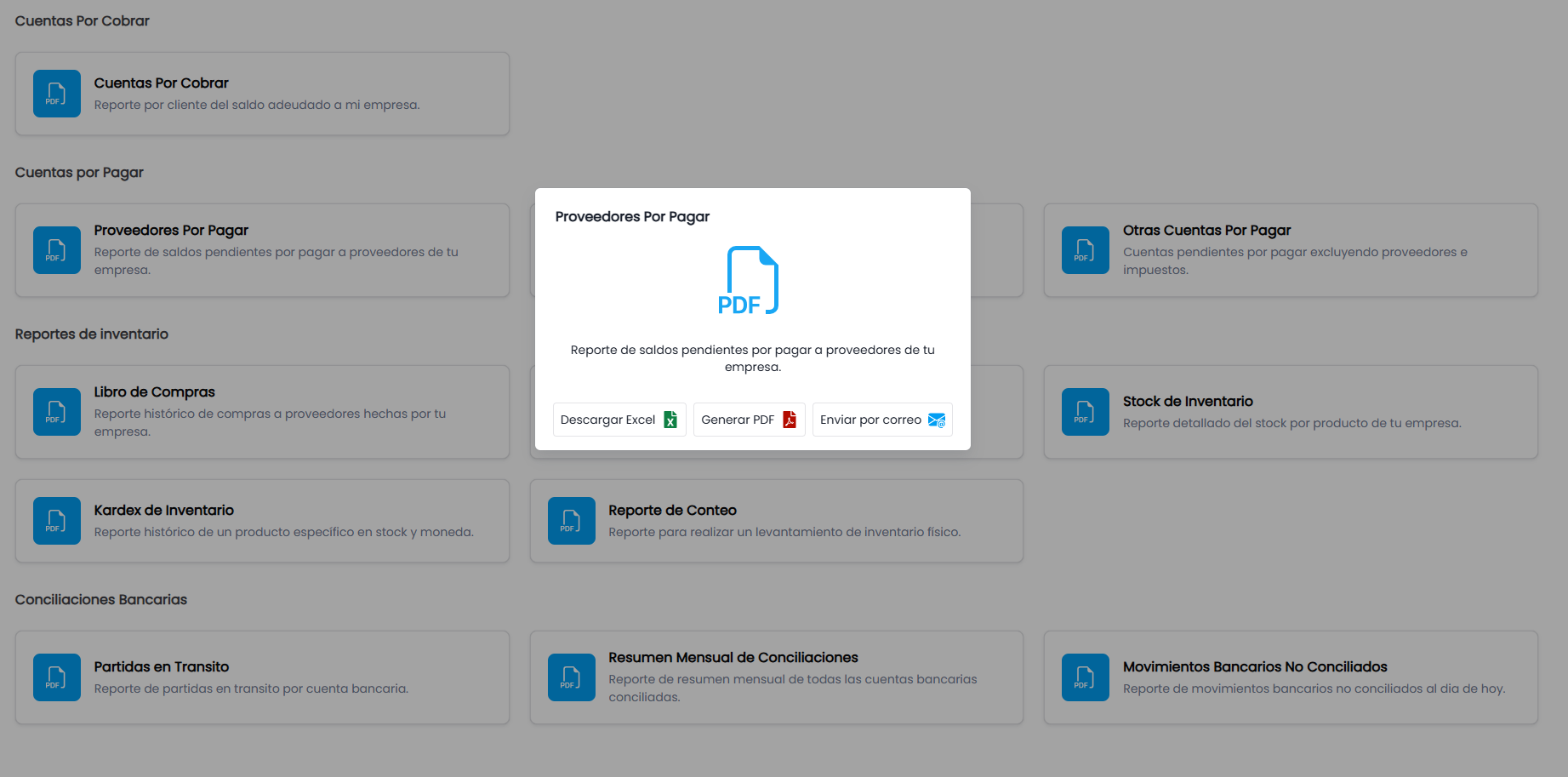Image resolution: width=1568 pixels, height=777 pixels.
Task: Open the Resumen Mensual de Conciliaciones card
Action: tap(777, 677)
